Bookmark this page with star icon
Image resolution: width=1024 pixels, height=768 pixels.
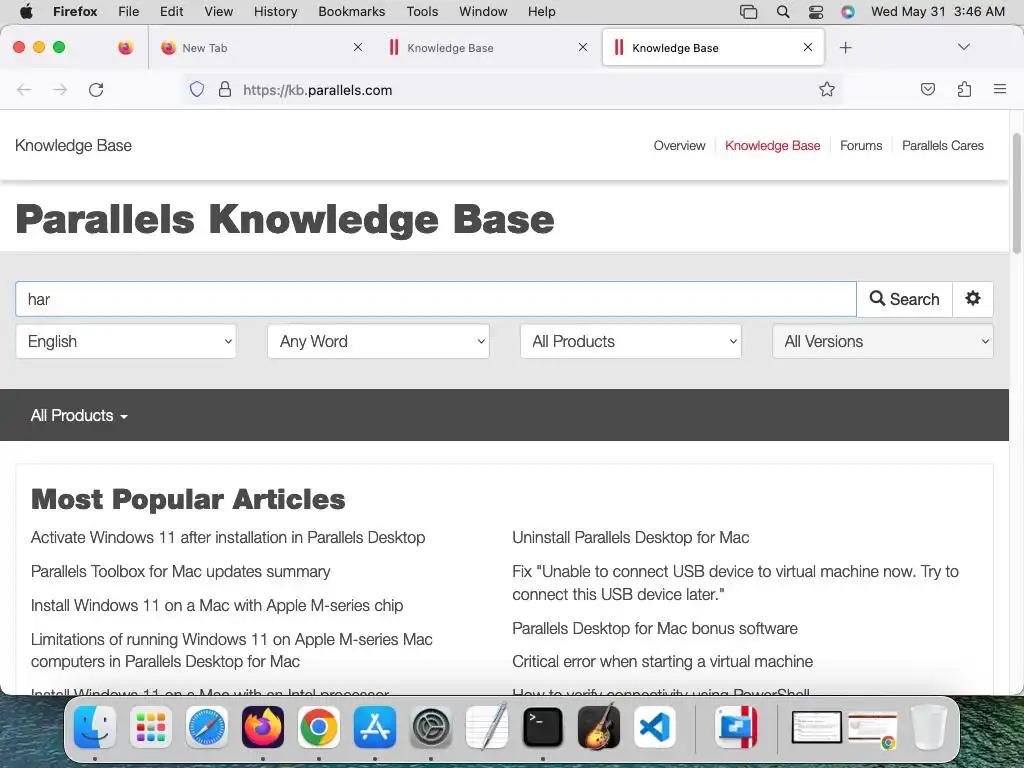tap(827, 89)
